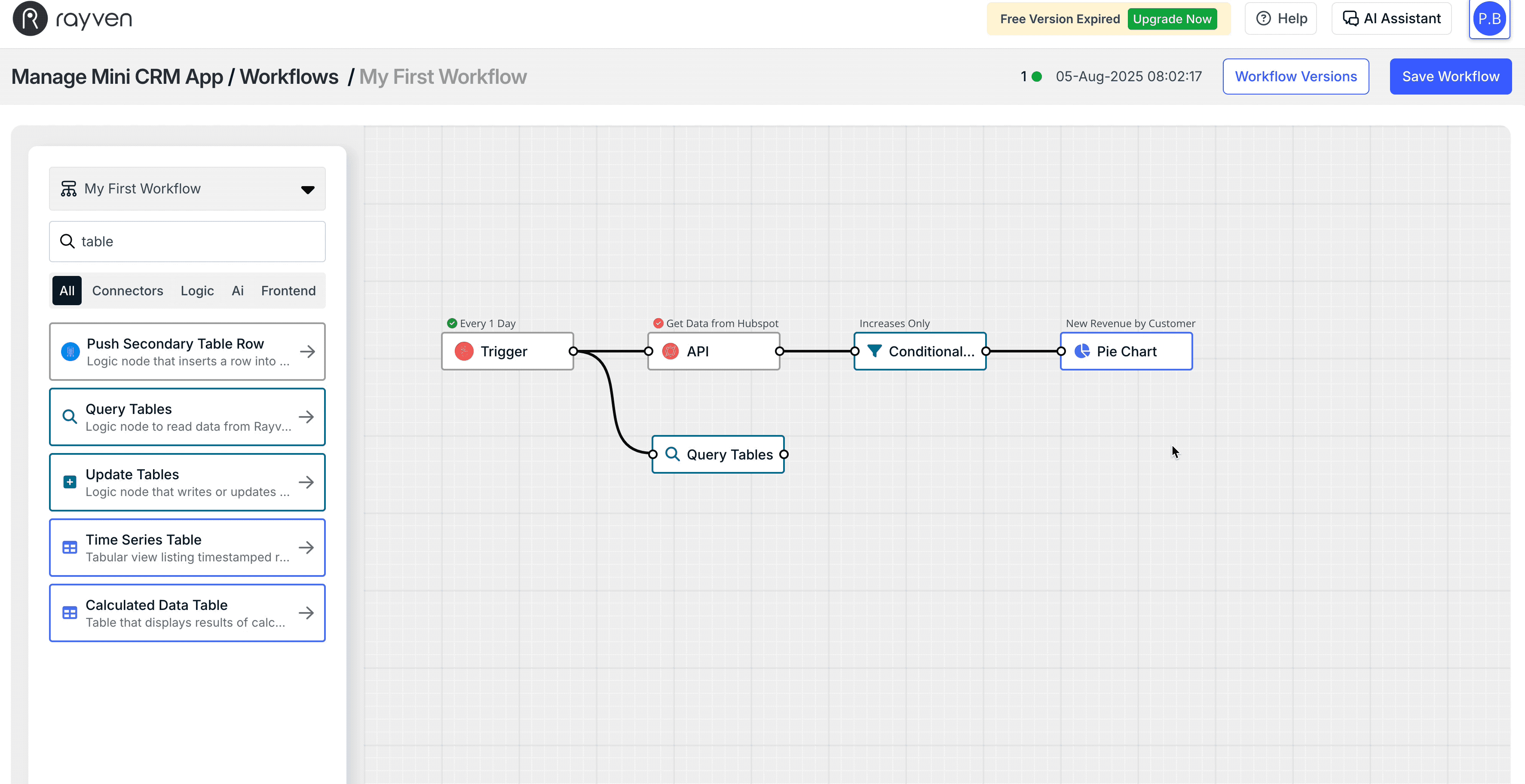The width and height of the screenshot is (1525, 784).
Task: Click 'Free Version Expired' text
Action: (x=1060, y=19)
